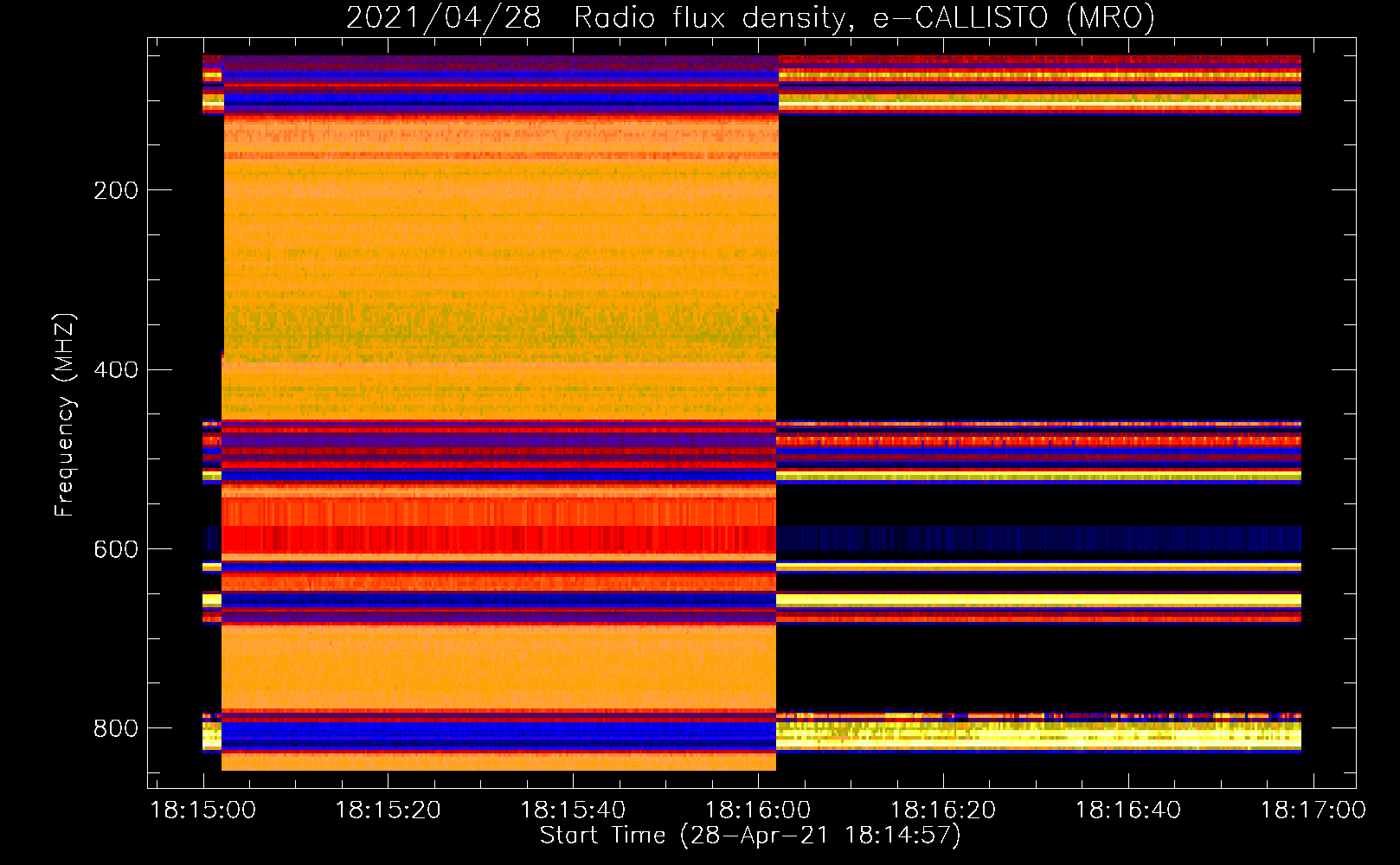1400x865 pixels.
Task: Select the 'Frequency (MHZ)' axis label
Action: [65, 414]
